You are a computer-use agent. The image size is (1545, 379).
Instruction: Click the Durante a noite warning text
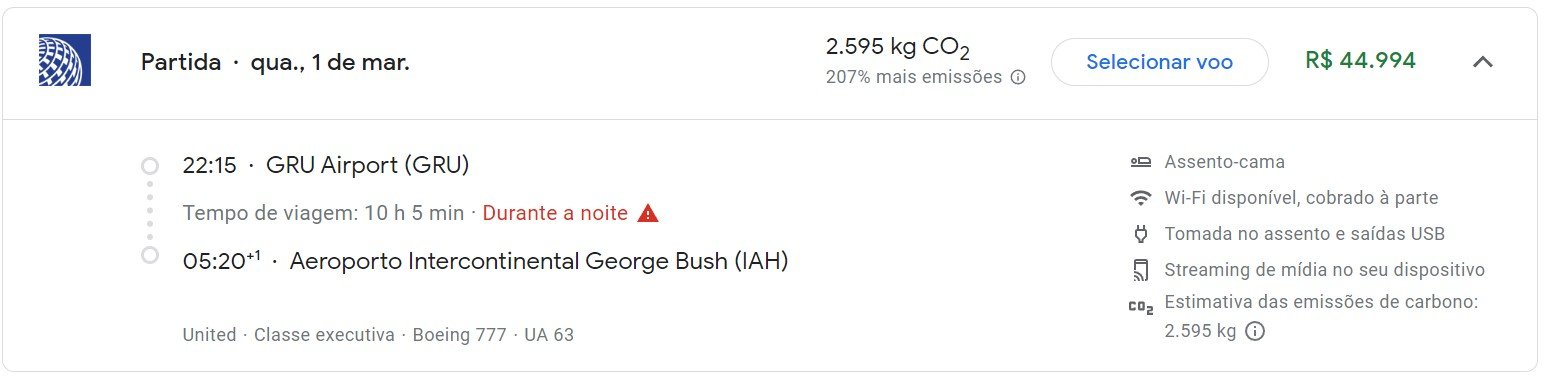pos(555,213)
